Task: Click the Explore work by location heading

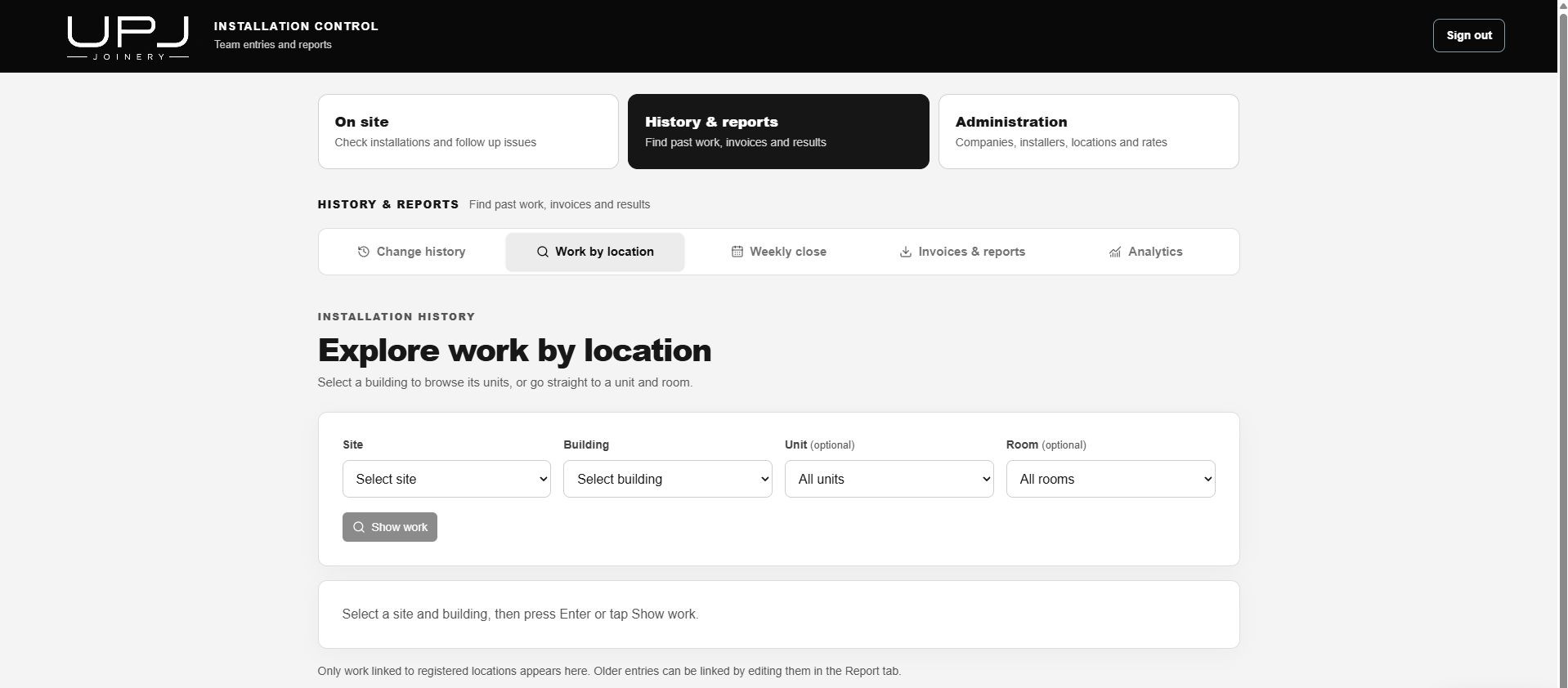Action: [515, 351]
